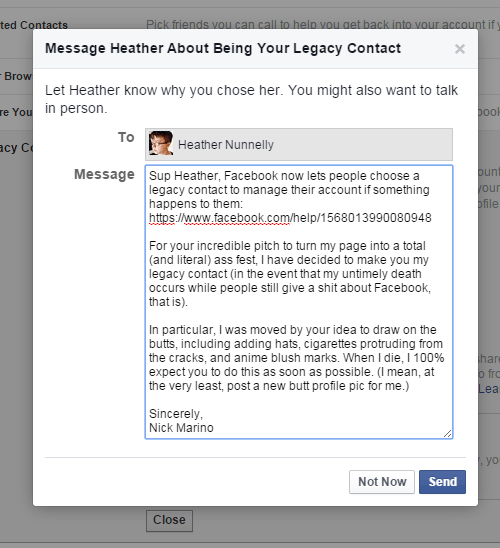Click the Legacy Contact setting row behind dialog
The image size is (500, 548).
click(x=16, y=147)
